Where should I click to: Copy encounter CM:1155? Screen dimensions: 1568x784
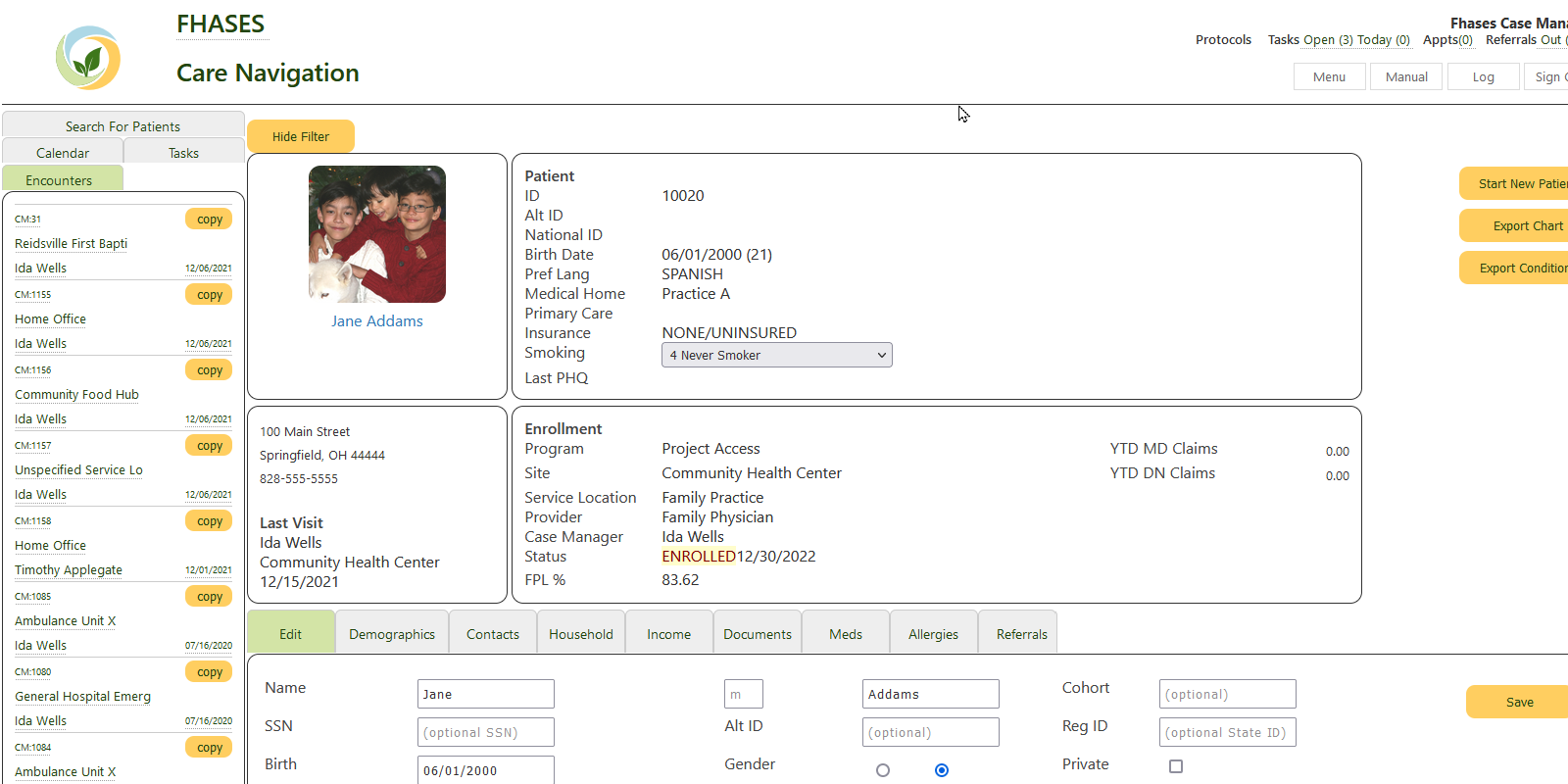(x=209, y=294)
